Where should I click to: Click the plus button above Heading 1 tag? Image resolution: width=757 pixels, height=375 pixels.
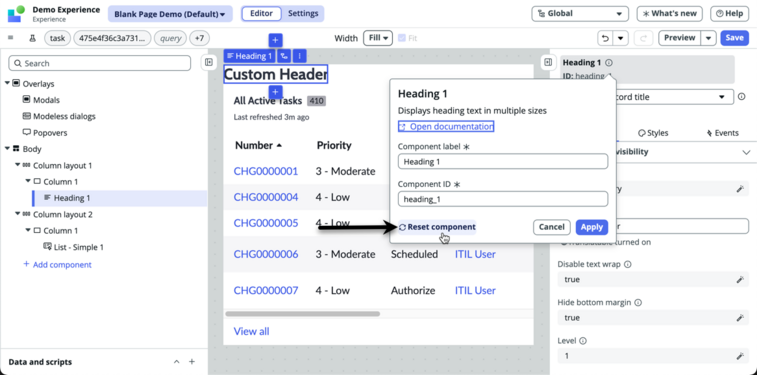(x=275, y=40)
